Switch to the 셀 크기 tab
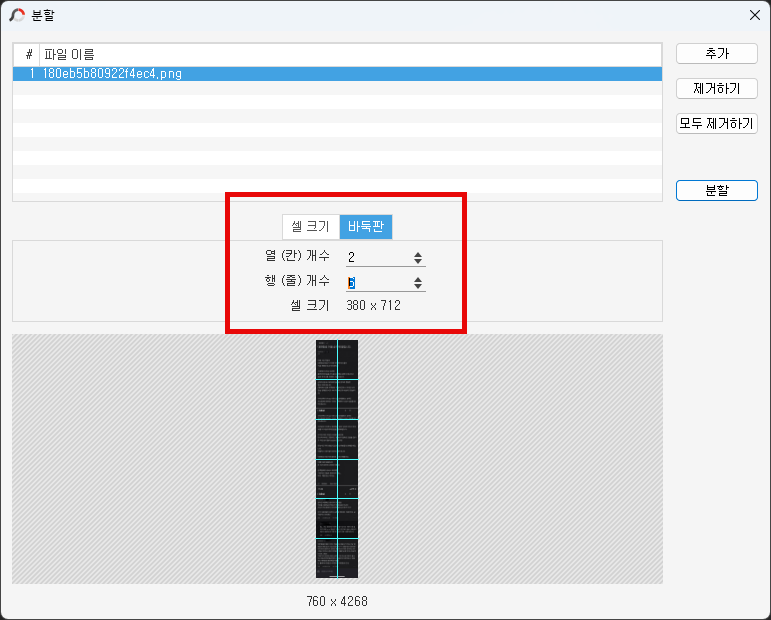 tap(311, 227)
